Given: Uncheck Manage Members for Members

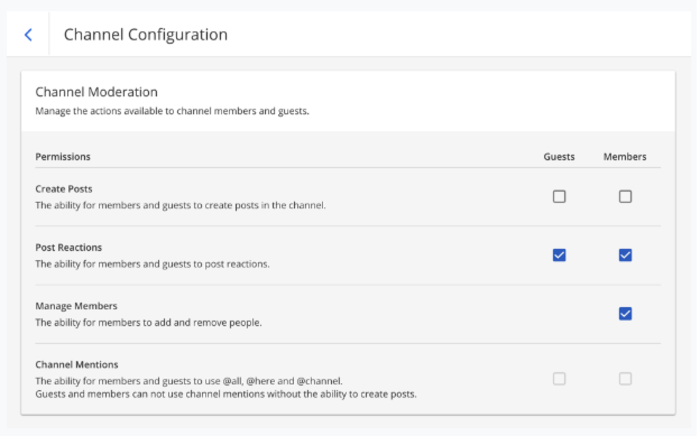Looking at the screenshot, I should [625, 314].
